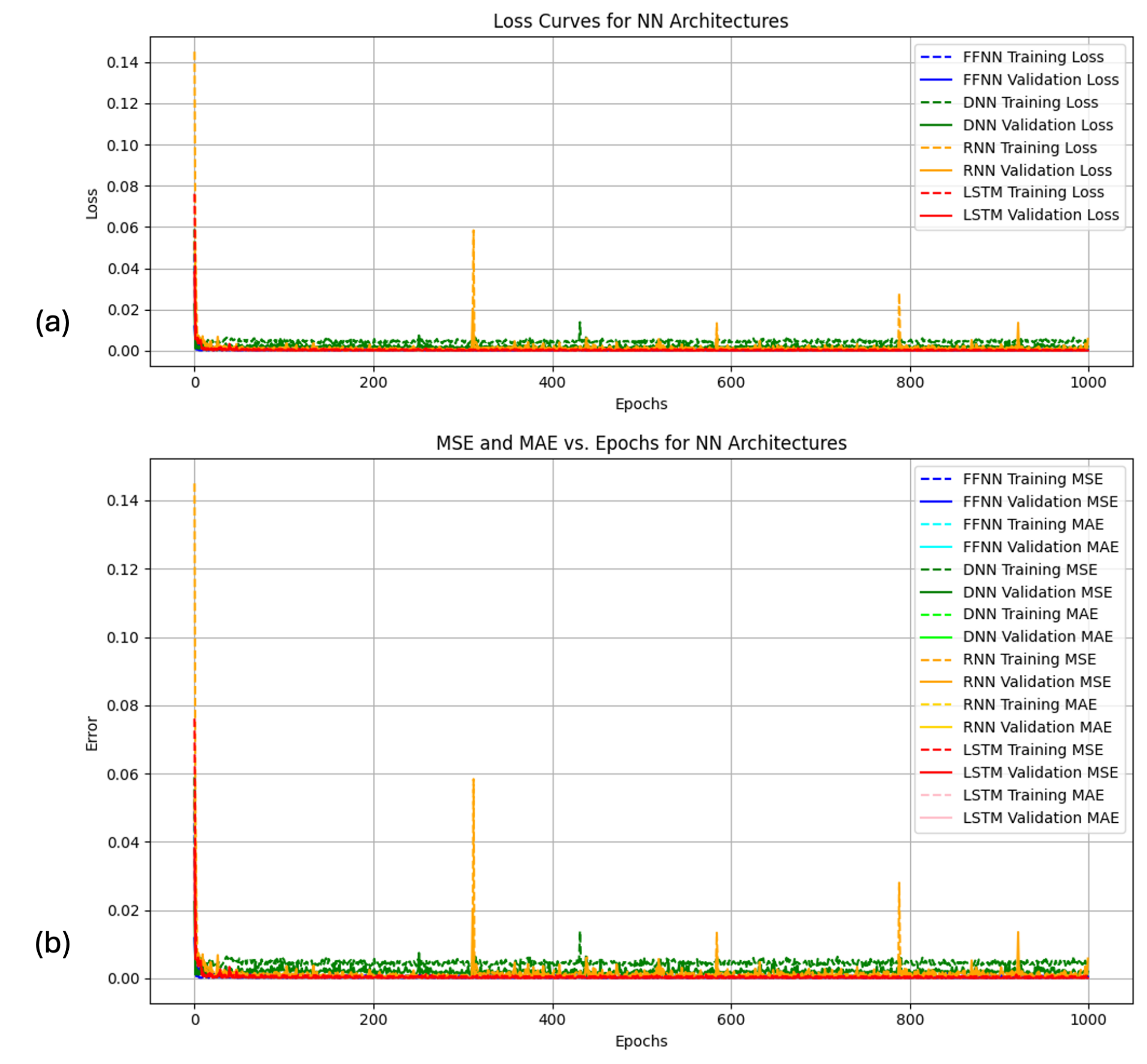This screenshot has height=1064, width=1147.
Task: Select 'LSTM Validation Loss' legend entry
Action: [x=1019, y=215]
